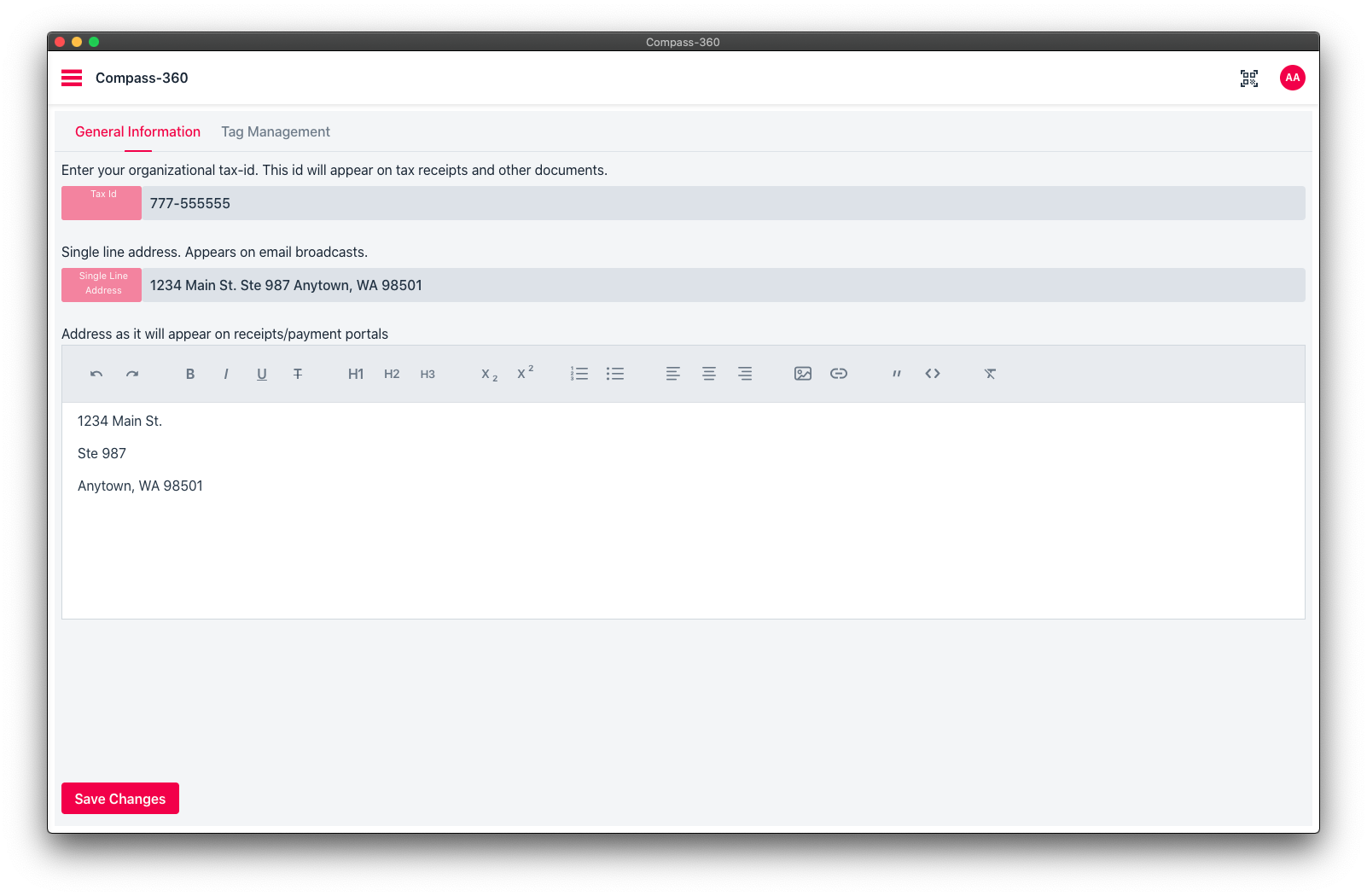The height and width of the screenshot is (896, 1367).
Task: Insert a numbered ordered list
Action: [579, 374]
